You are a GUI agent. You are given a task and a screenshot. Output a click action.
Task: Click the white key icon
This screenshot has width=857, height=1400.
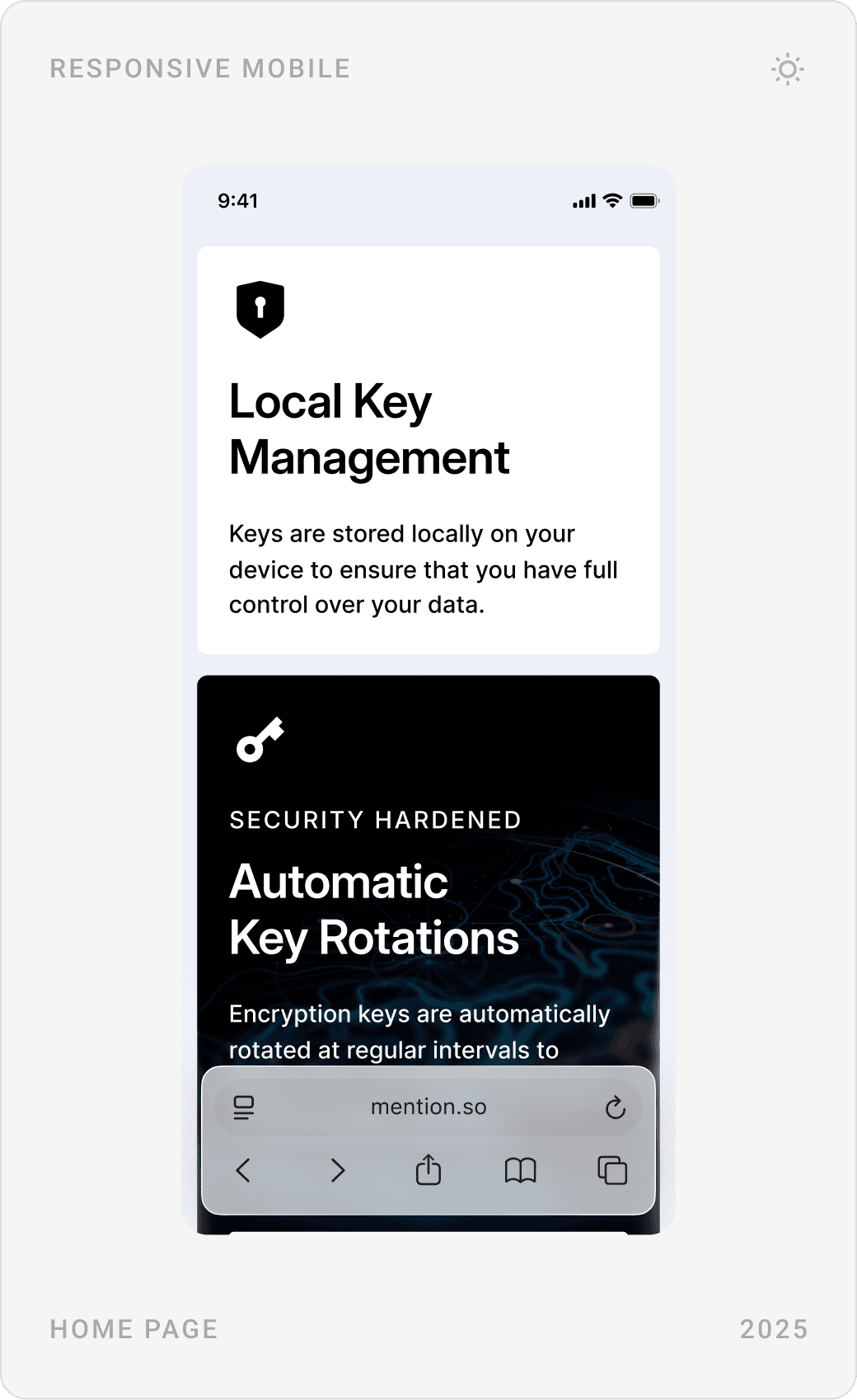(260, 739)
